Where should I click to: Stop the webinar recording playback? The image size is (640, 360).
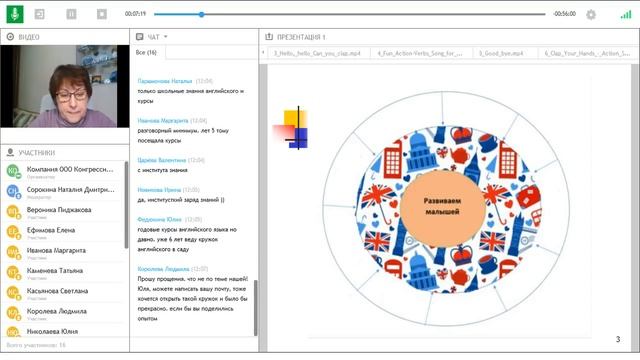tap(102, 14)
